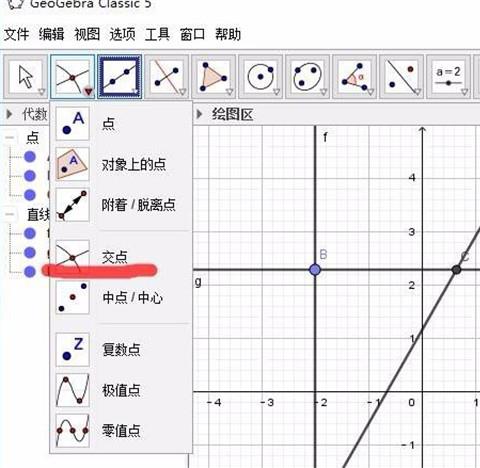Select the Reflect about line tool
Image resolution: width=480 pixels, height=468 pixels.
coord(402,77)
